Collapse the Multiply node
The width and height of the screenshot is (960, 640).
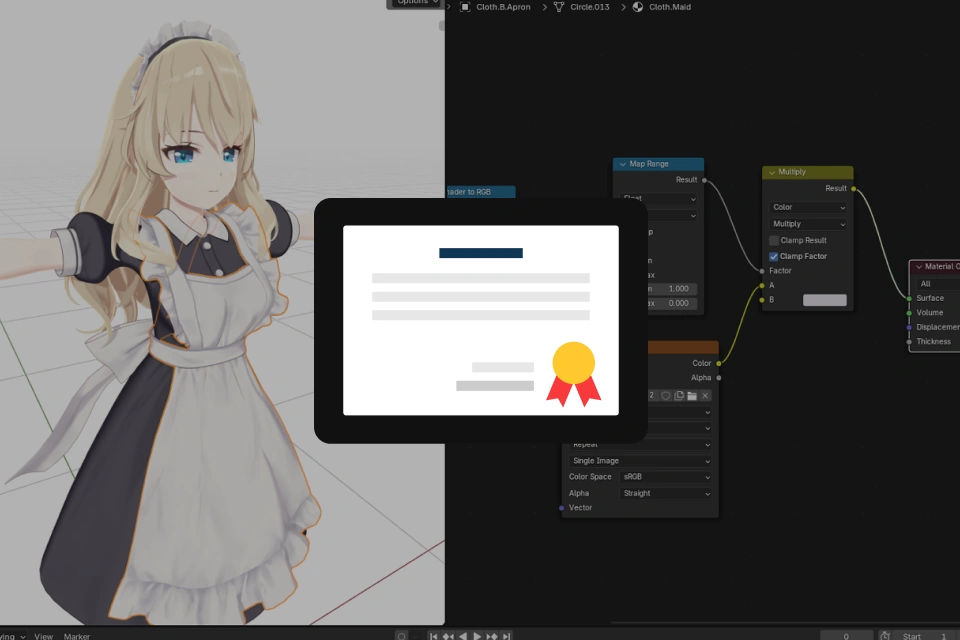click(x=772, y=172)
